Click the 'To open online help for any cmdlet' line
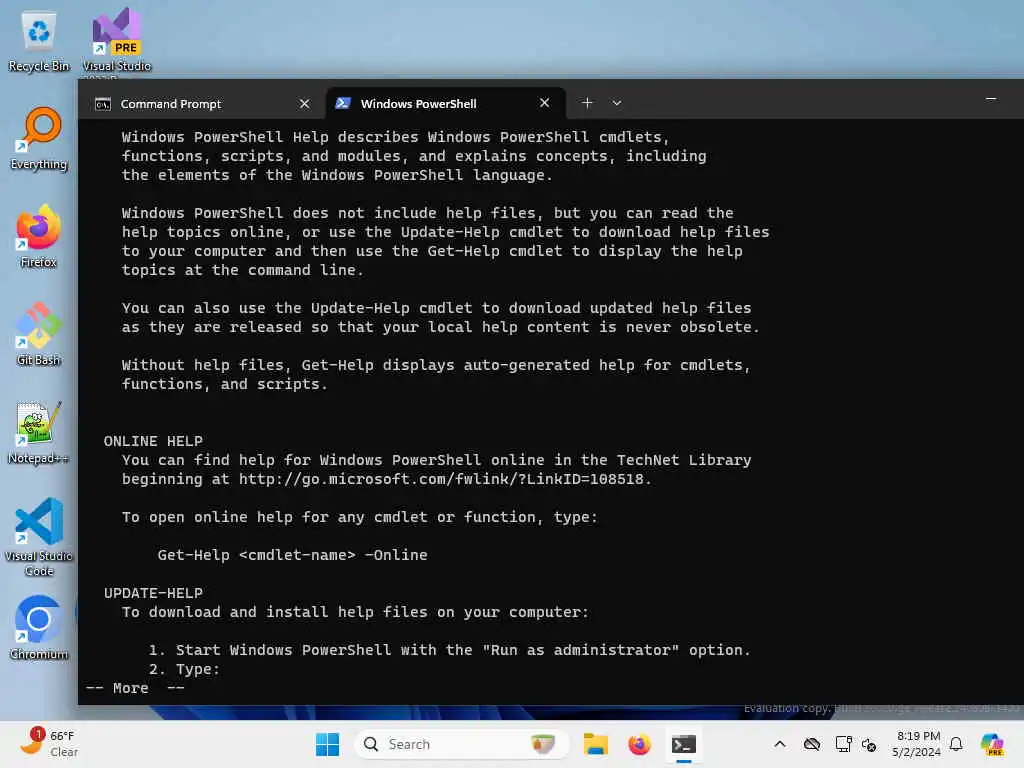1024x768 pixels. pyautogui.click(x=359, y=517)
